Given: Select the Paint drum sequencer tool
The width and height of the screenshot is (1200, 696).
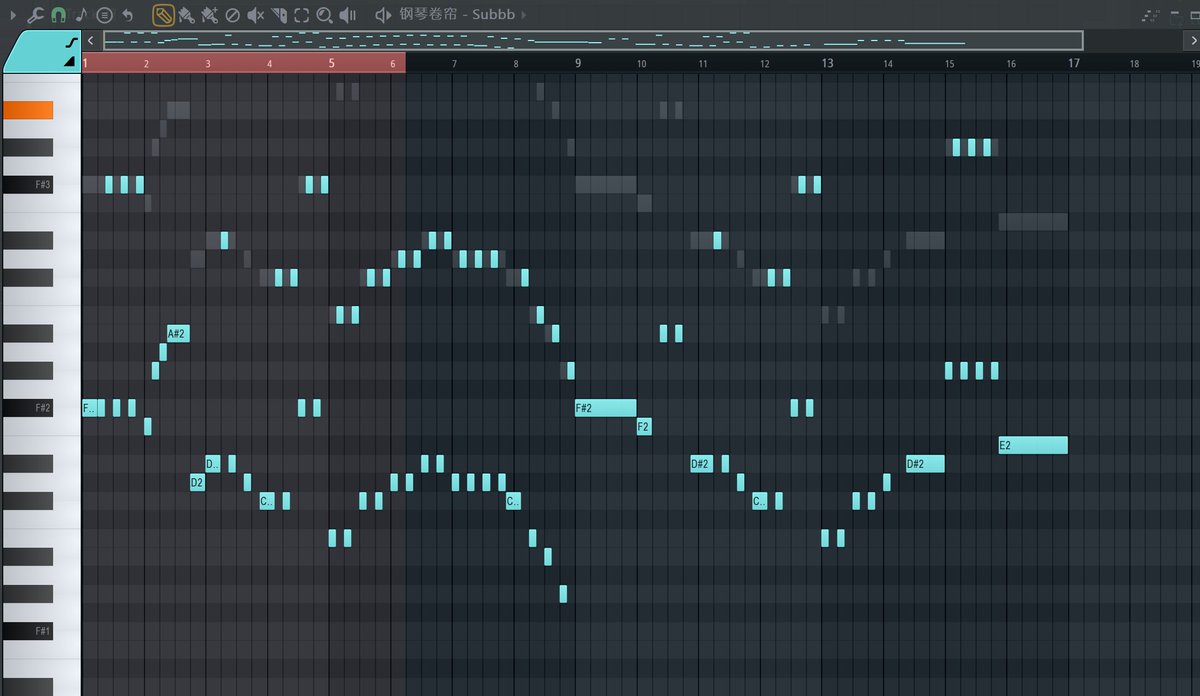Looking at the screenshot, I should pyautogui.click(x=209, y=15).
